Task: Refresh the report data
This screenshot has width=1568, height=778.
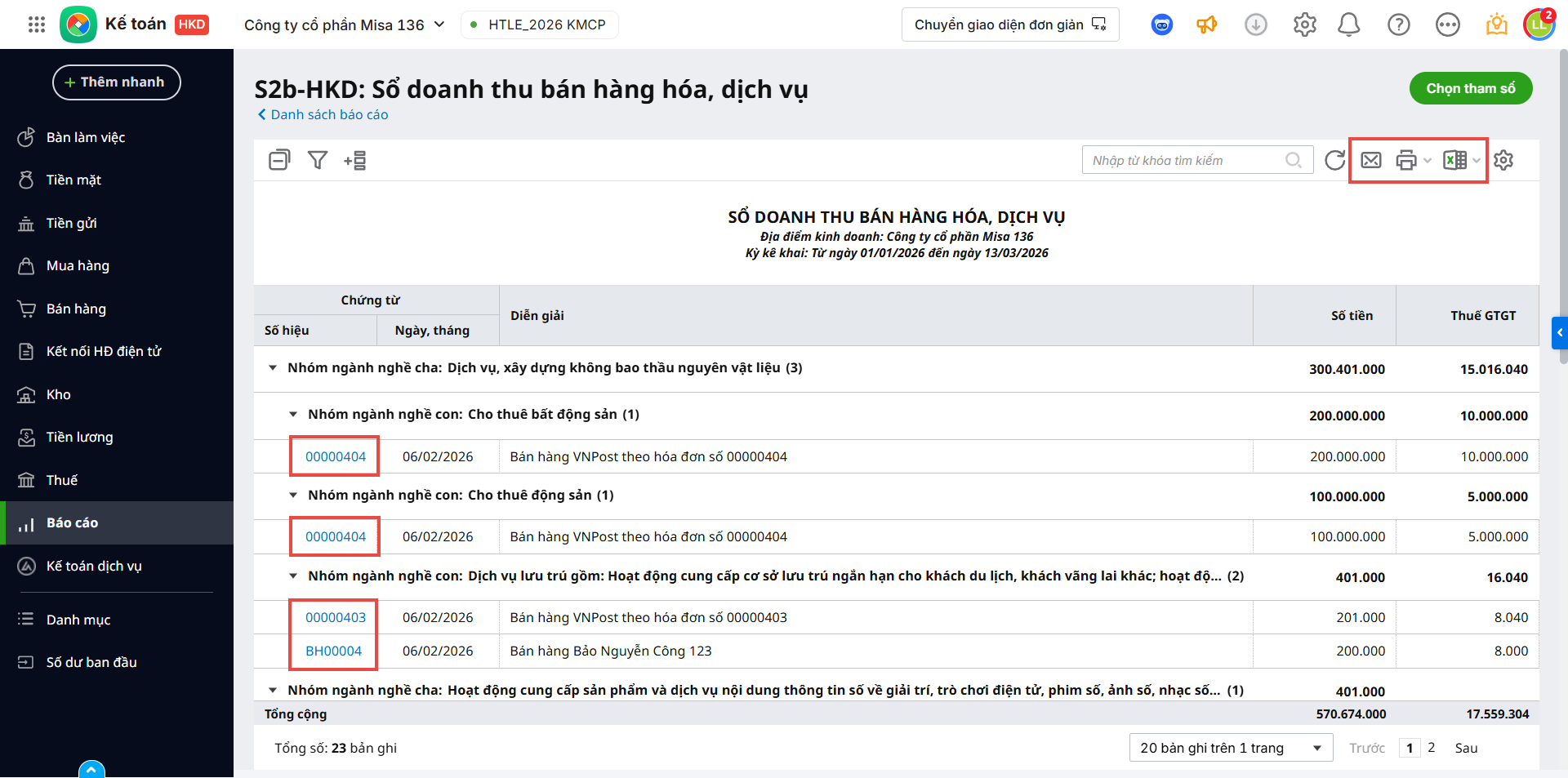Action: pos(1334,160)
